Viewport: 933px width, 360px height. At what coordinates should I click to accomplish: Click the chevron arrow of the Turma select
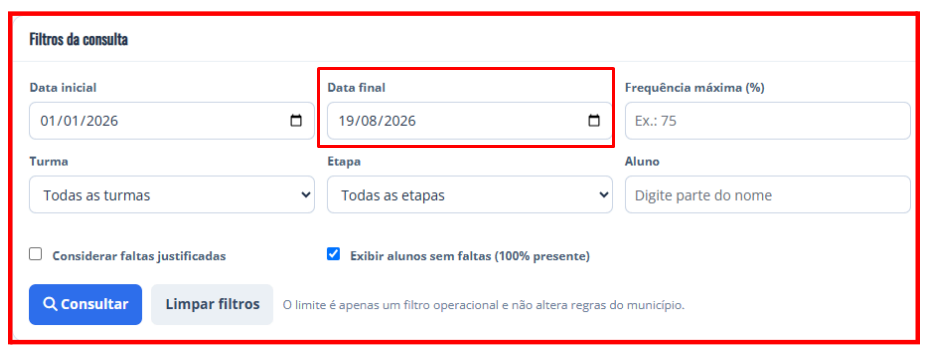[306, 195]
